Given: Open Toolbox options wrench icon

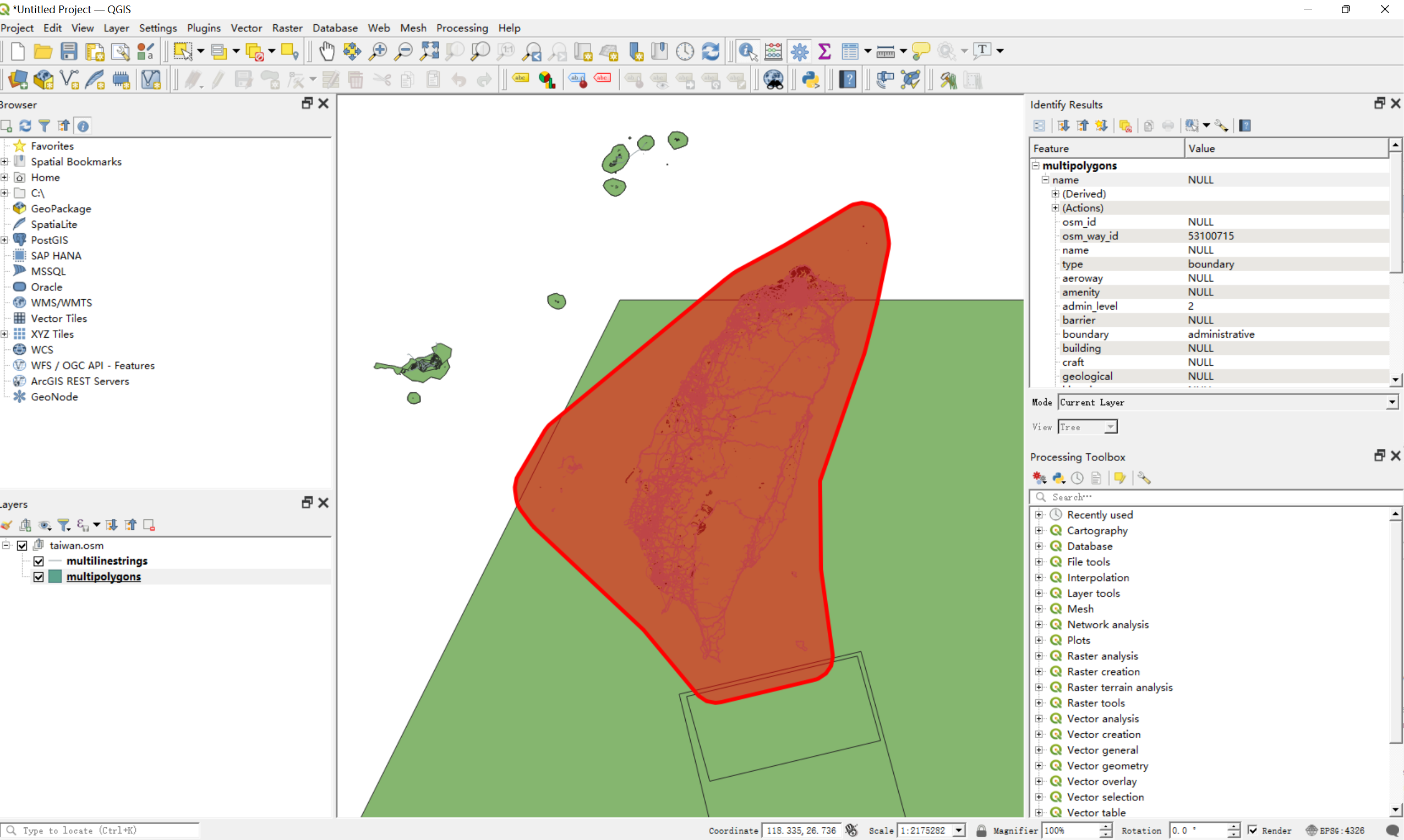Looking at the screenshot, I should 1144,478.
